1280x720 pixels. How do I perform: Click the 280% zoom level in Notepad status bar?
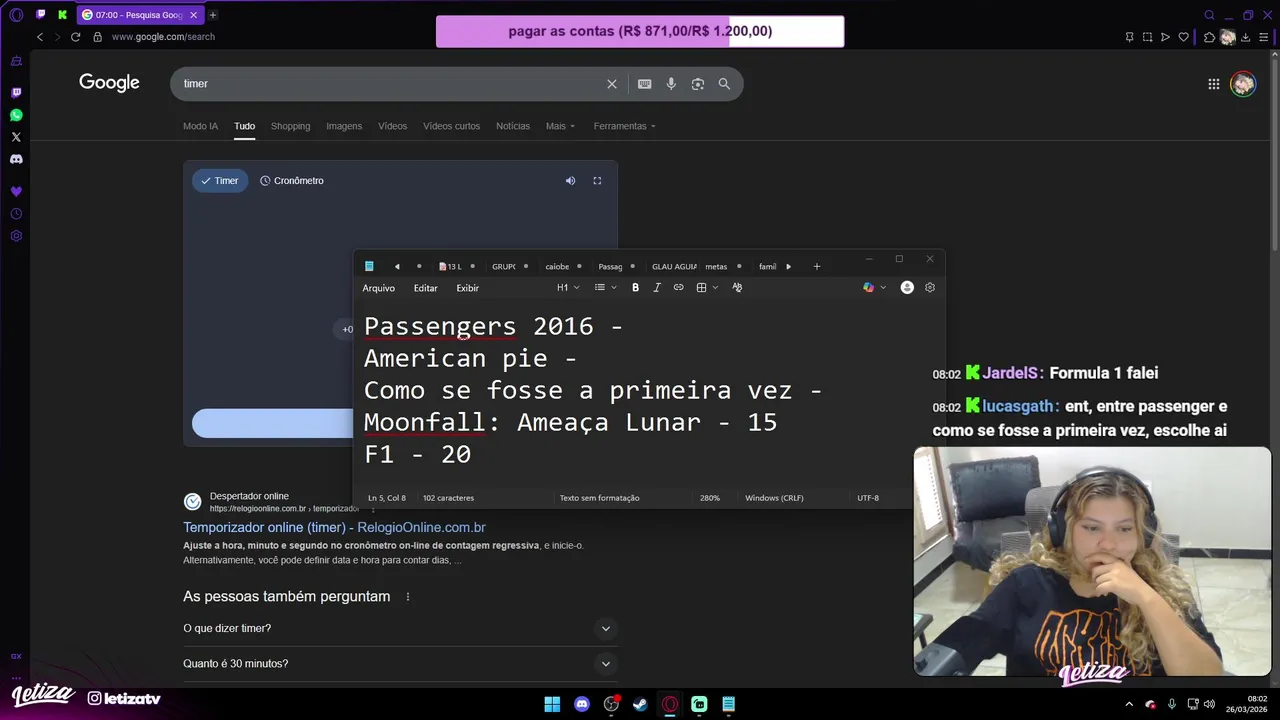pos(710,498)
